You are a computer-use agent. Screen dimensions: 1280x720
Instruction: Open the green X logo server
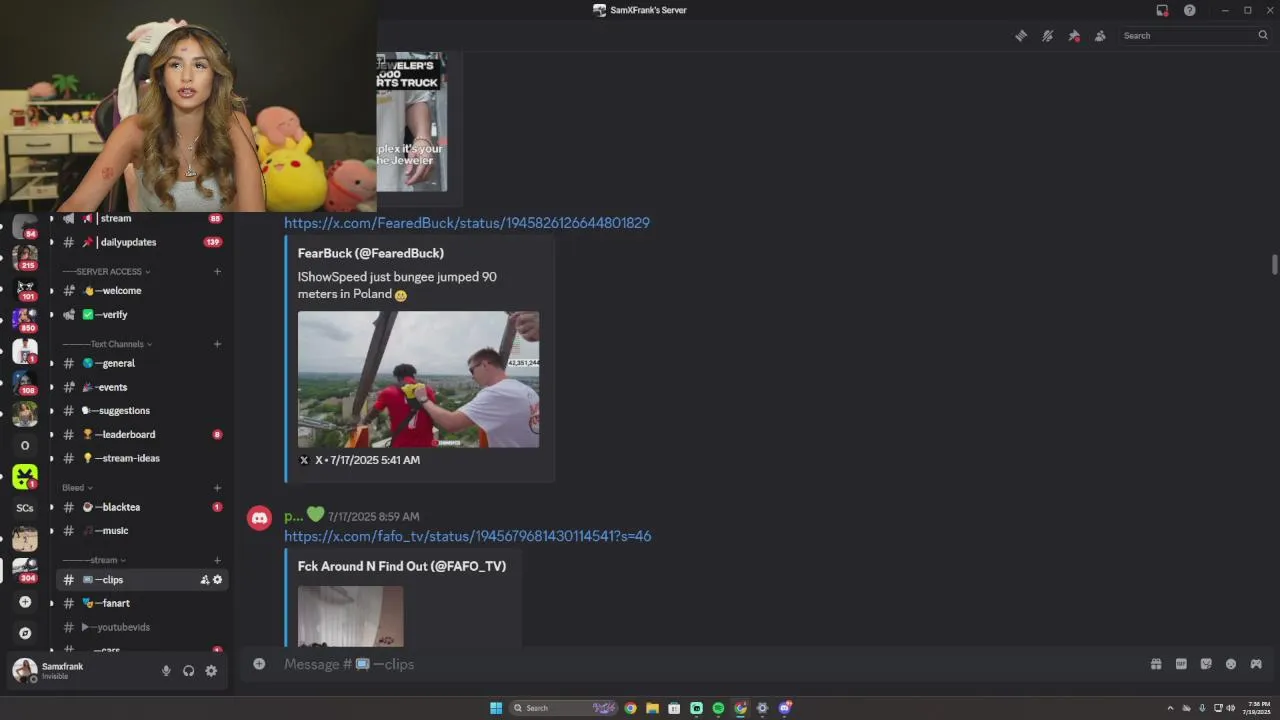[25, 476]
